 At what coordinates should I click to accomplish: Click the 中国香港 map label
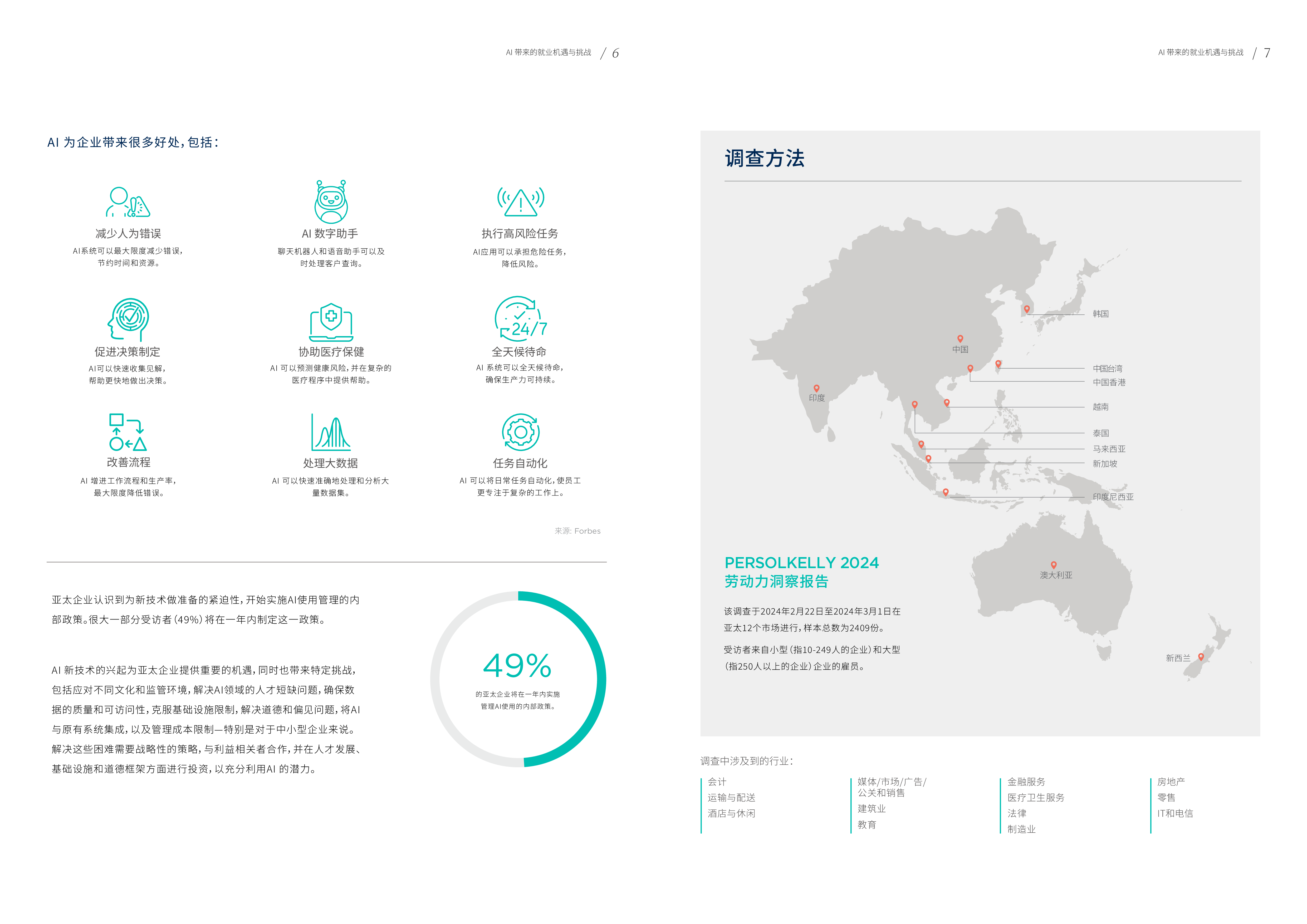coord(1109,382)
